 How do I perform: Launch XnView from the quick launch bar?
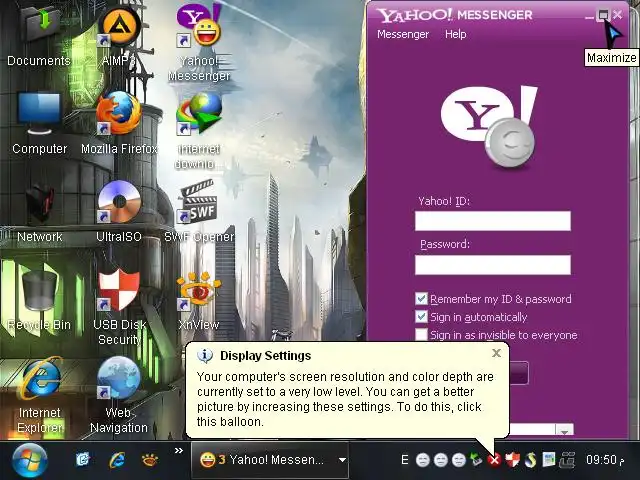tap(150, 460)
